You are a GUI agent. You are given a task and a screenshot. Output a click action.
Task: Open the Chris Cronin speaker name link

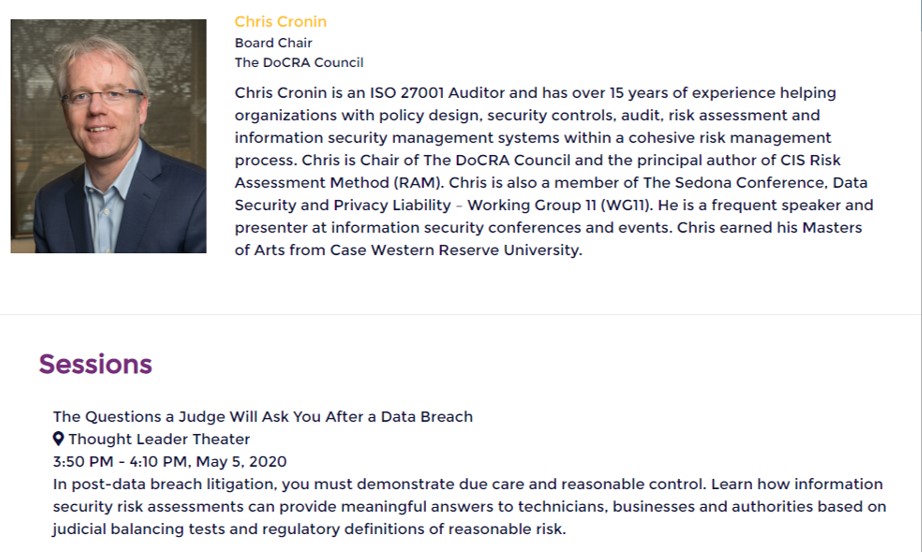click(280, 22)
